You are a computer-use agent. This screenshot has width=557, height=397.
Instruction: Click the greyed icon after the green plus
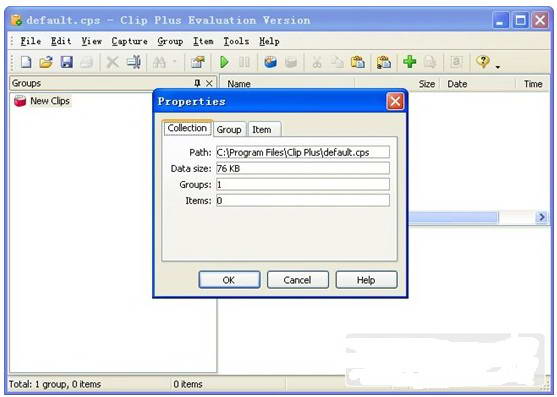click(x=430, y=62)
